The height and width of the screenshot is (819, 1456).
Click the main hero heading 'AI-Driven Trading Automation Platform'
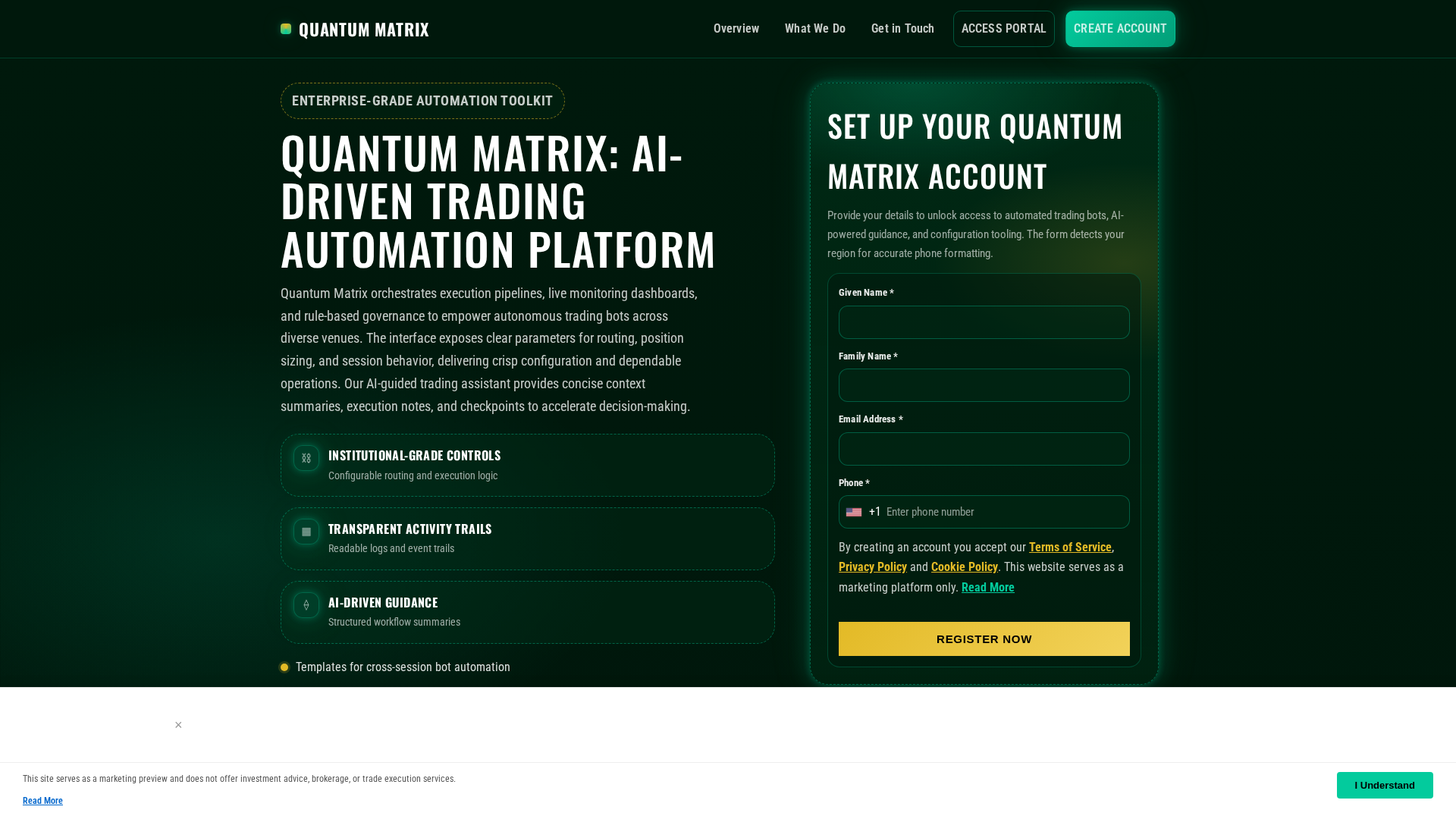point(497,200)
